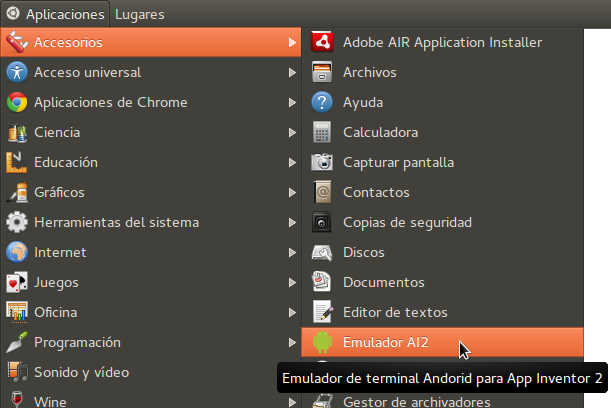Screen dimensions: 611x408
Task: Expand the Aplicaciones de Chrome arrow
Action: pos(292,102)
